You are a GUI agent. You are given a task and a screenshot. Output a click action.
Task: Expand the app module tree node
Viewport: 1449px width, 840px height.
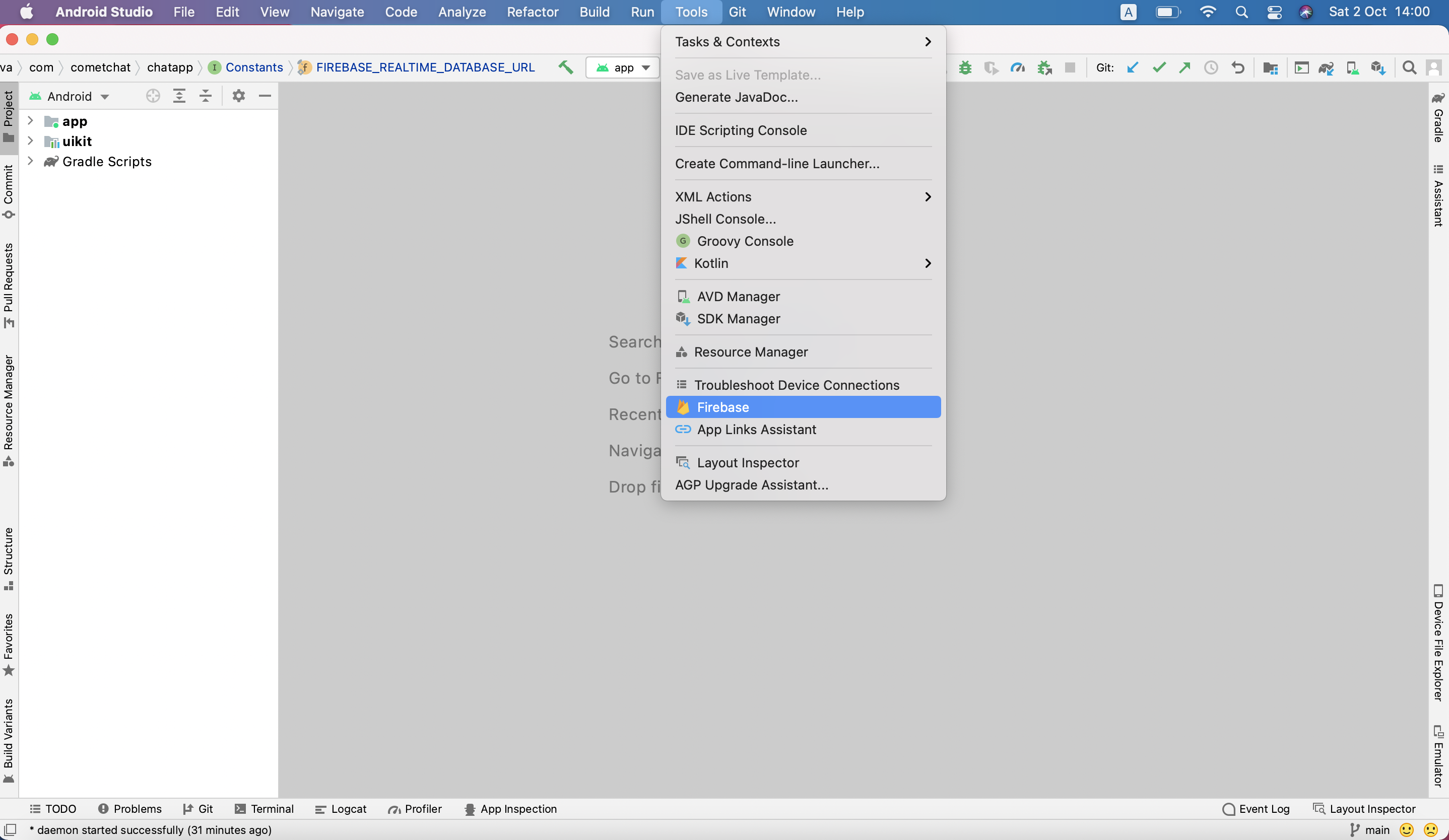tap(30, 121)
